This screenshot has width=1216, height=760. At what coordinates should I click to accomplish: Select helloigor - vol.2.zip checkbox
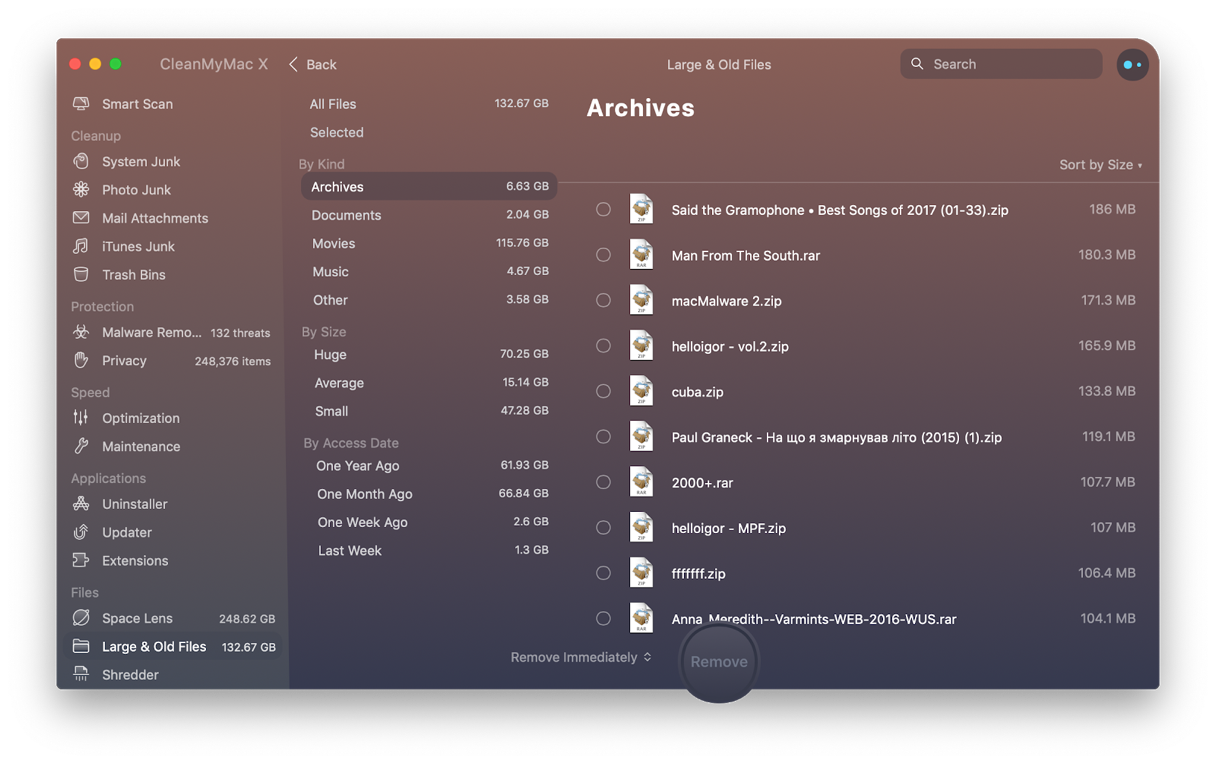pyautogui.click(x=603, y=346)
